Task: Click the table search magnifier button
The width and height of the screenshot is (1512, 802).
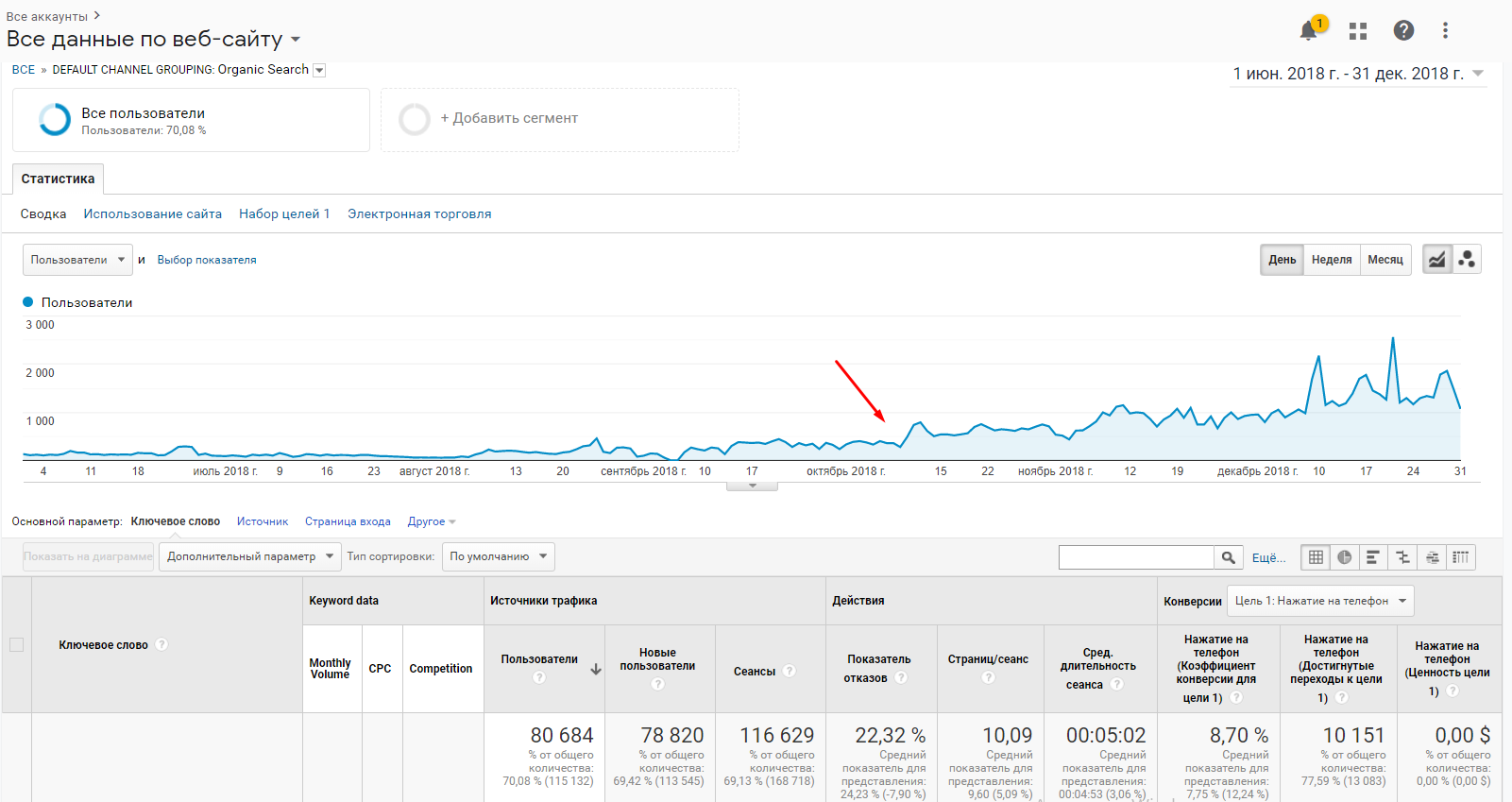Action: (1228, 557)
